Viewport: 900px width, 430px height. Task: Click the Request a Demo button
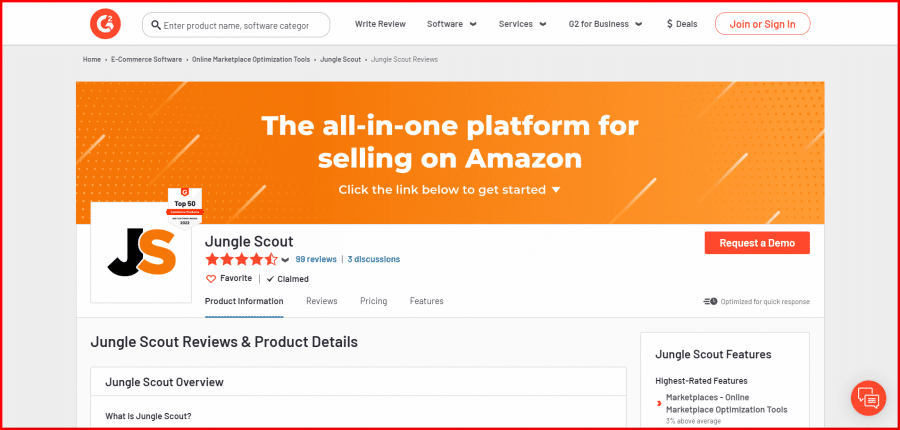coord(757,243)
